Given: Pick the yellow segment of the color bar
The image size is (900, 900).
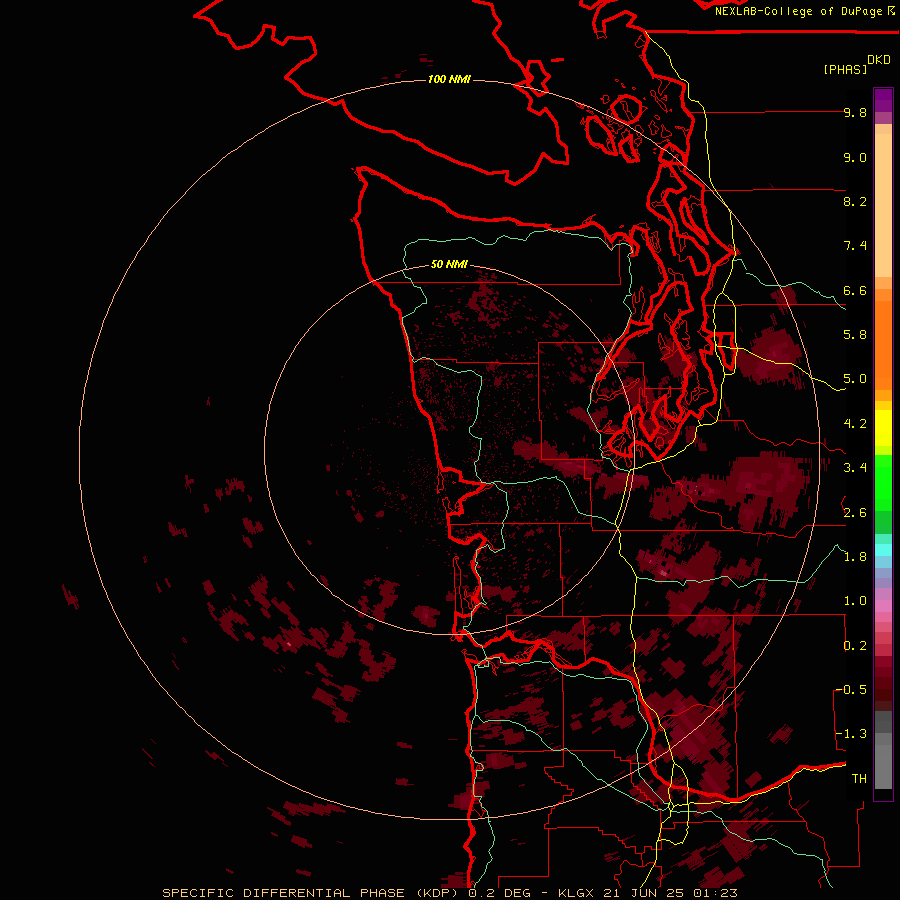Looking at the screenshot, I should pyautogui.click(x=883, y=428).
